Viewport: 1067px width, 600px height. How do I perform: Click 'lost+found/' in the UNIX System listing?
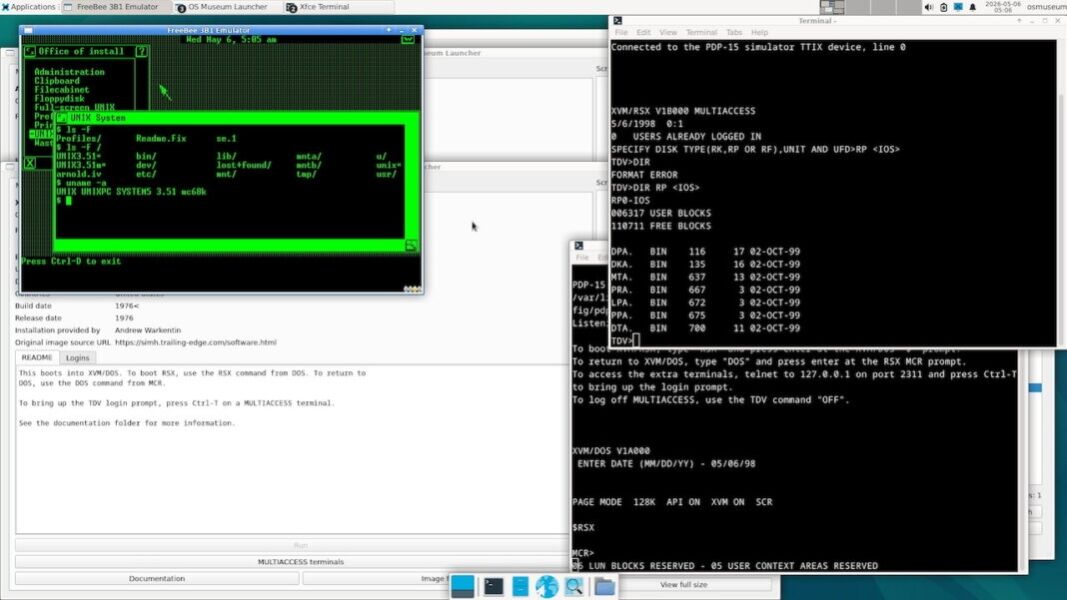coord(244,165)
